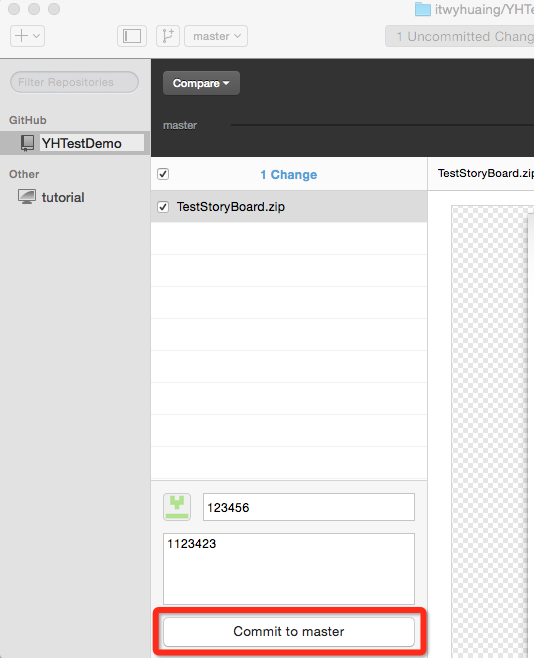The height and width of the screenshot is (658, 534).
Task: Toggle the select-all changes checkbox
Action: pos(163,174)
